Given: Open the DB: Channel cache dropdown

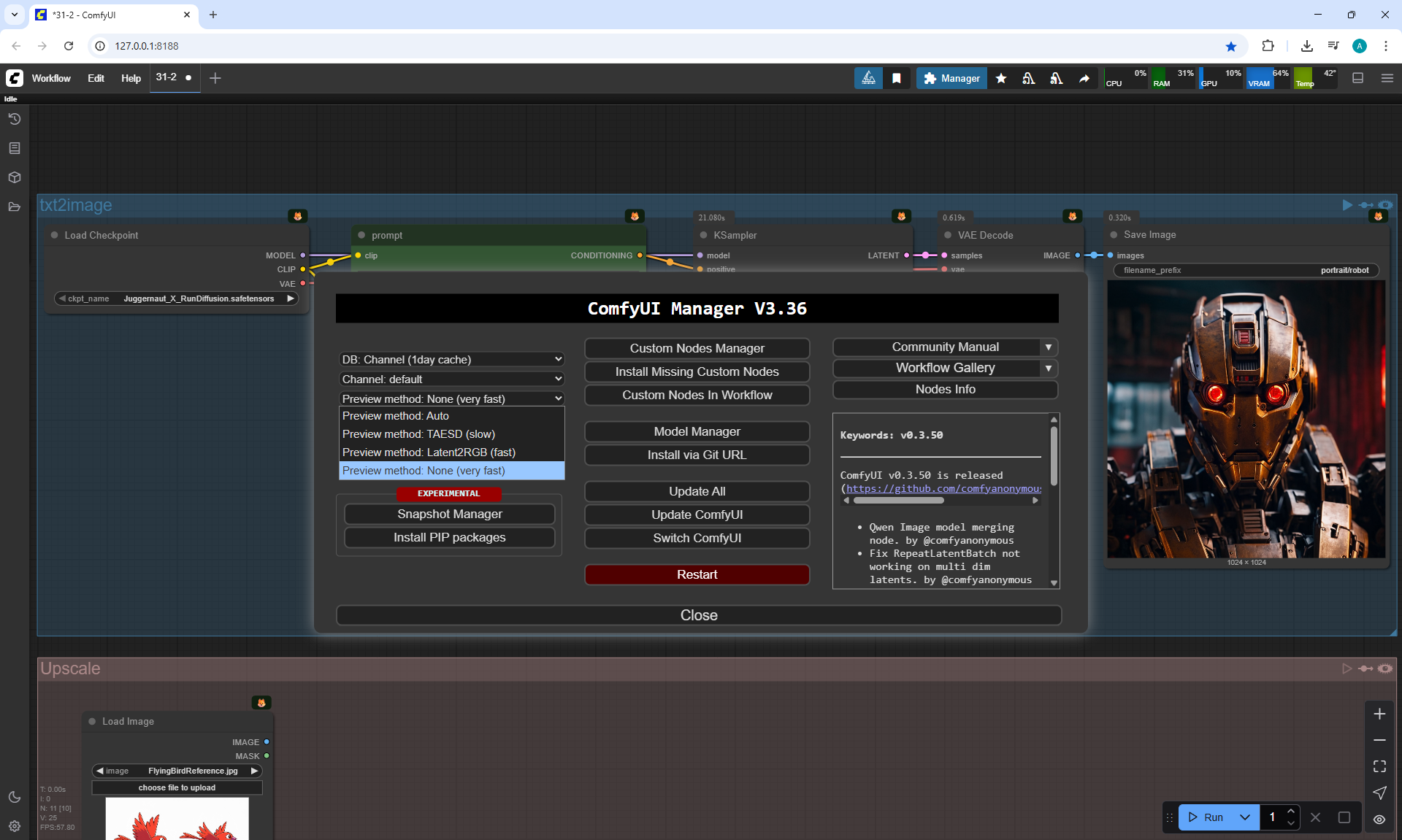Looking at the screenshot, I should tap(451, 360).
